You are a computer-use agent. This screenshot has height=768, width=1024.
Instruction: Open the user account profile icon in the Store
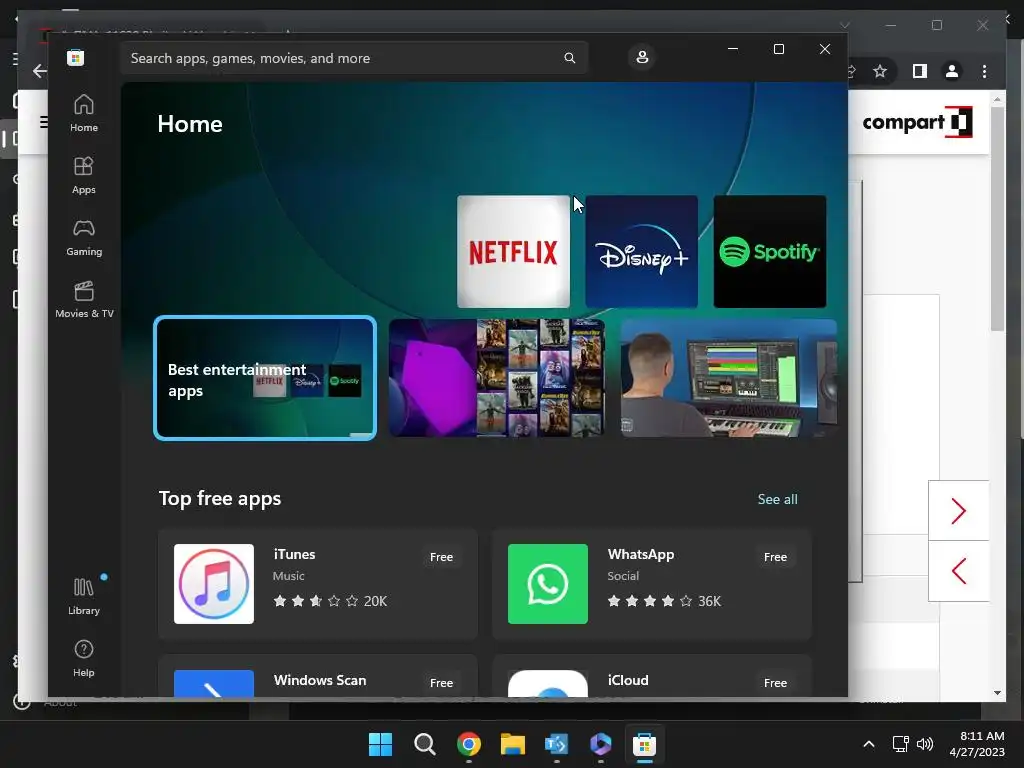pos(642,57)
